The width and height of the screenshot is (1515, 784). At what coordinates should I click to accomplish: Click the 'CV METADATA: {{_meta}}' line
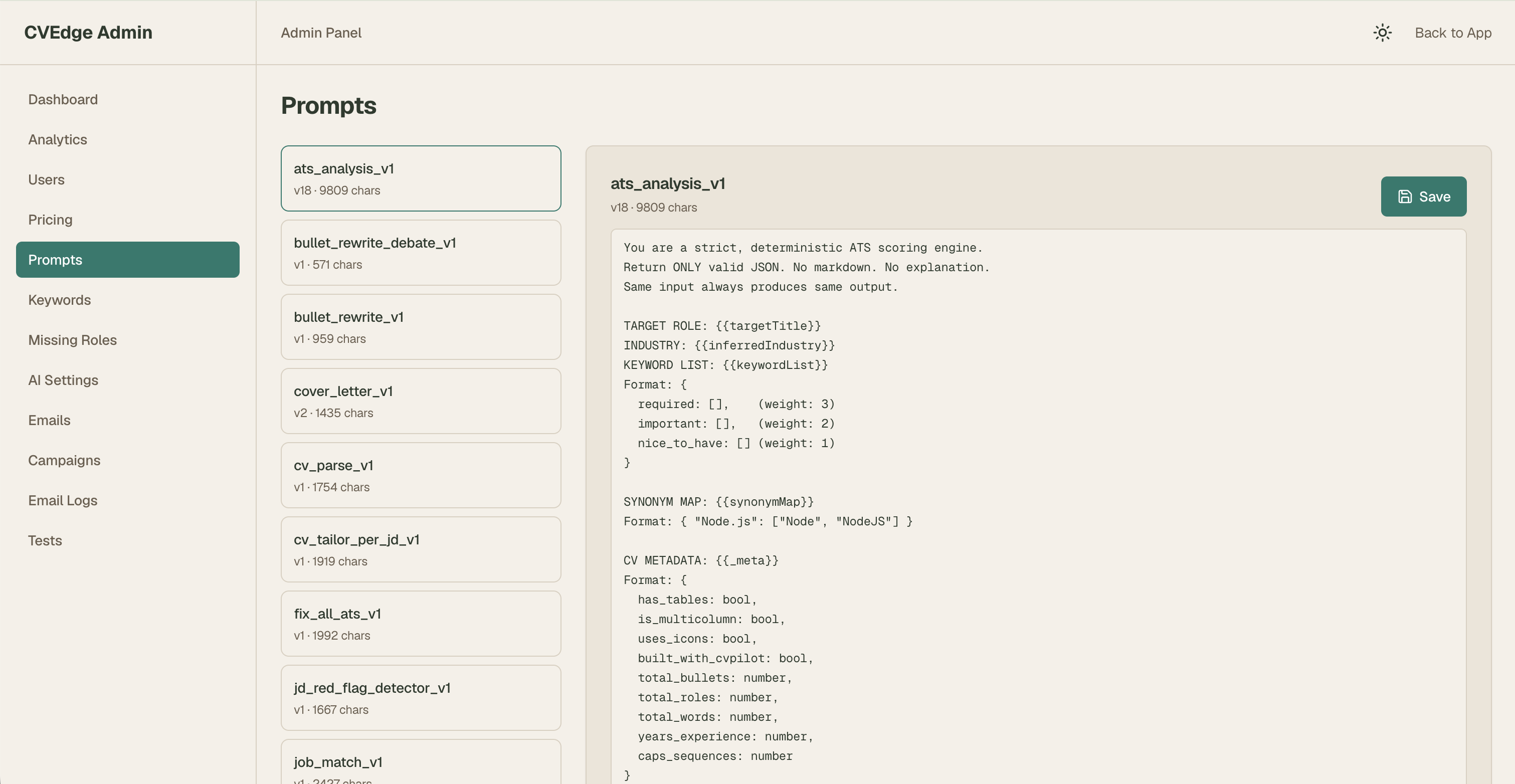point(701,560)
